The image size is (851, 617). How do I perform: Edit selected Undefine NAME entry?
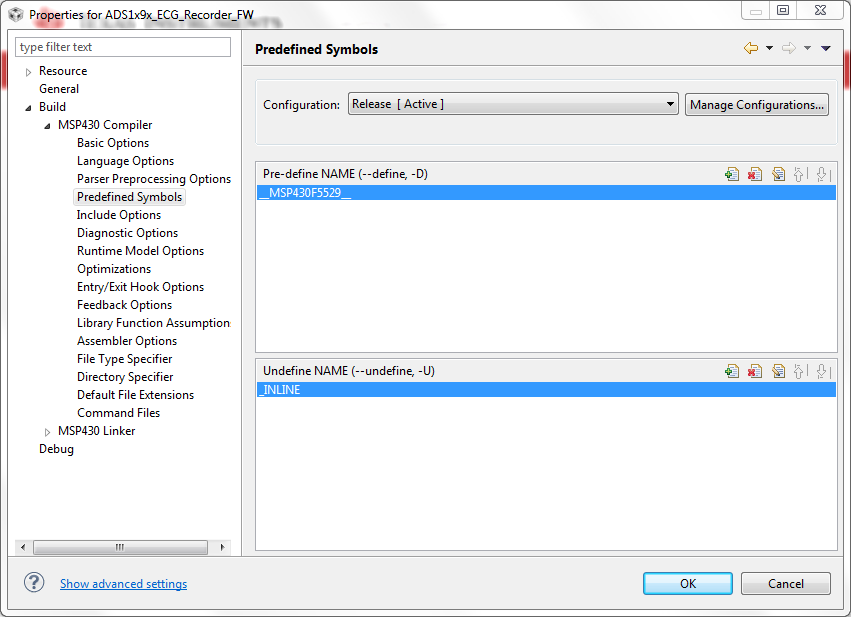(778, 371)
